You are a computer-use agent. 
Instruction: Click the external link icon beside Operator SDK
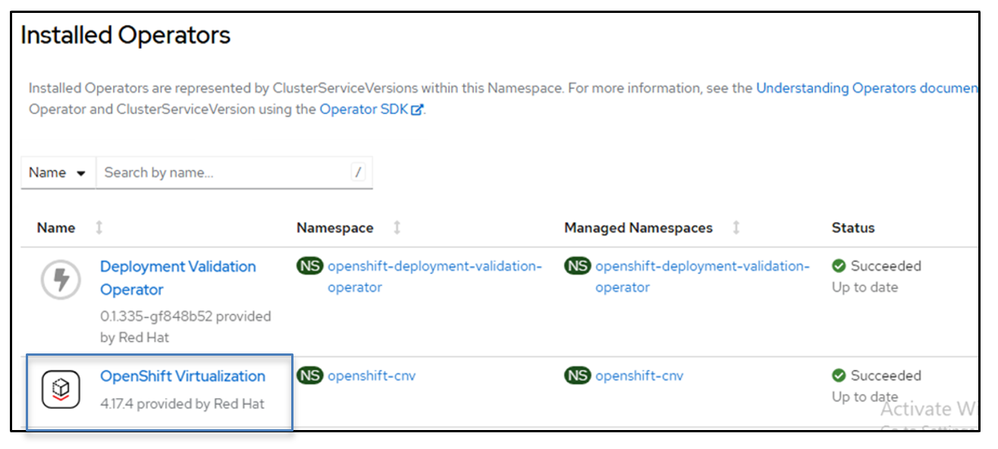point(417,110)
